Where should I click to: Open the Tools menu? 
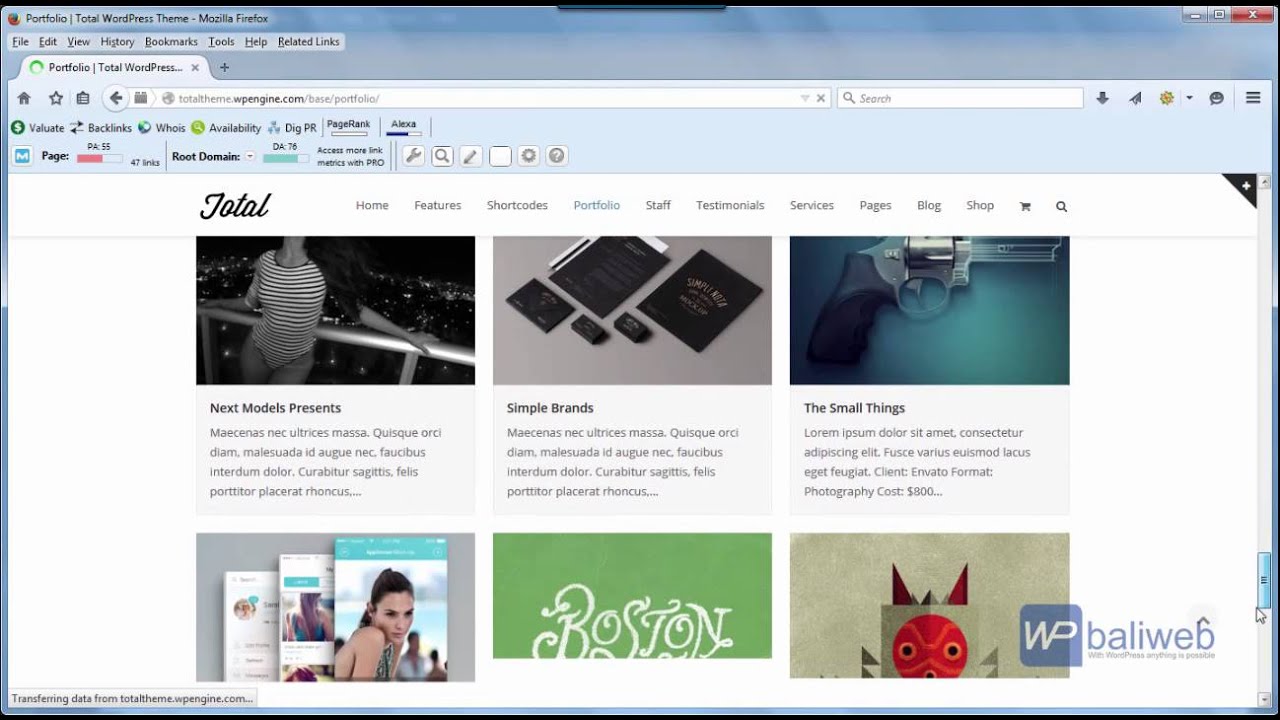tap(221, 42)
